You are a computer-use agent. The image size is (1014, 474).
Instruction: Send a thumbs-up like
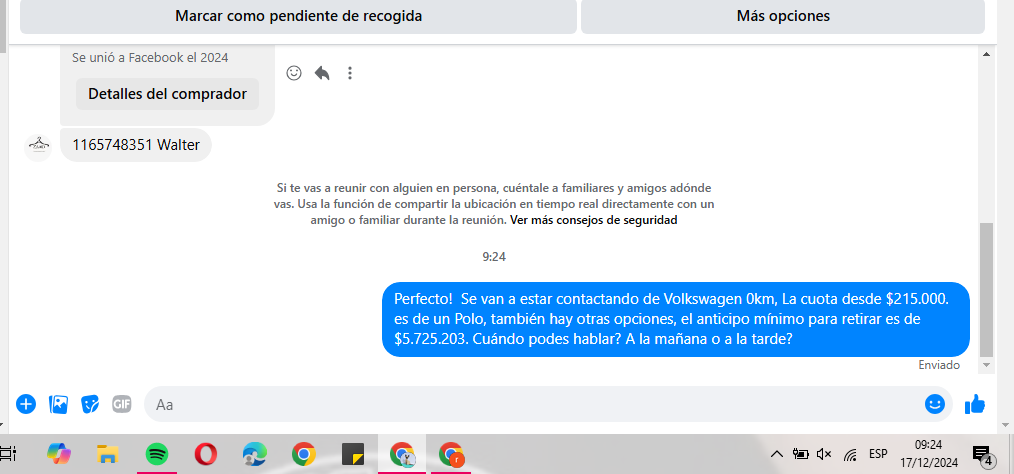click(975, 404)
